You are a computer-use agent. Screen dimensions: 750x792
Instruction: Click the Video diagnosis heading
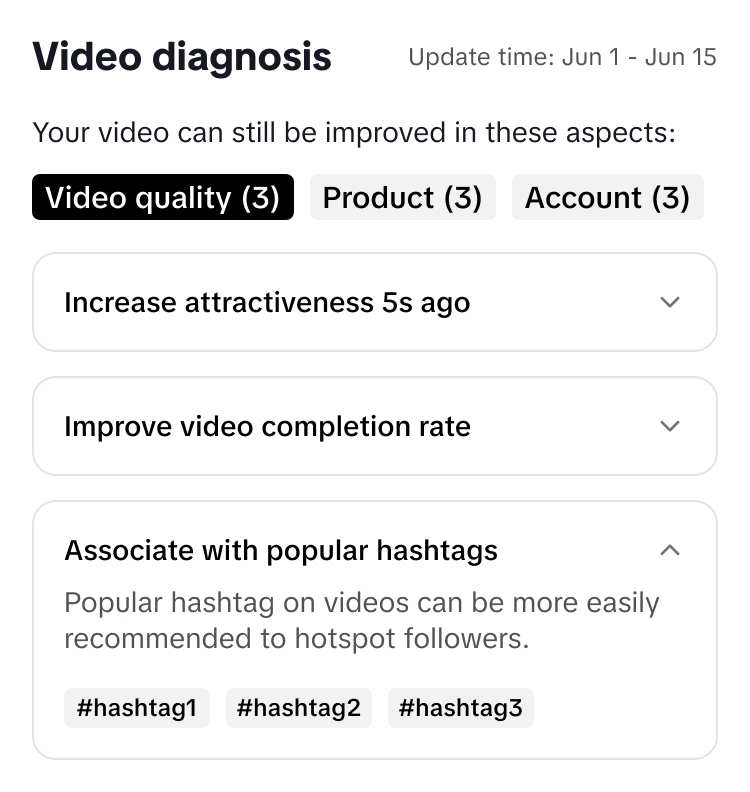[182, 57]
